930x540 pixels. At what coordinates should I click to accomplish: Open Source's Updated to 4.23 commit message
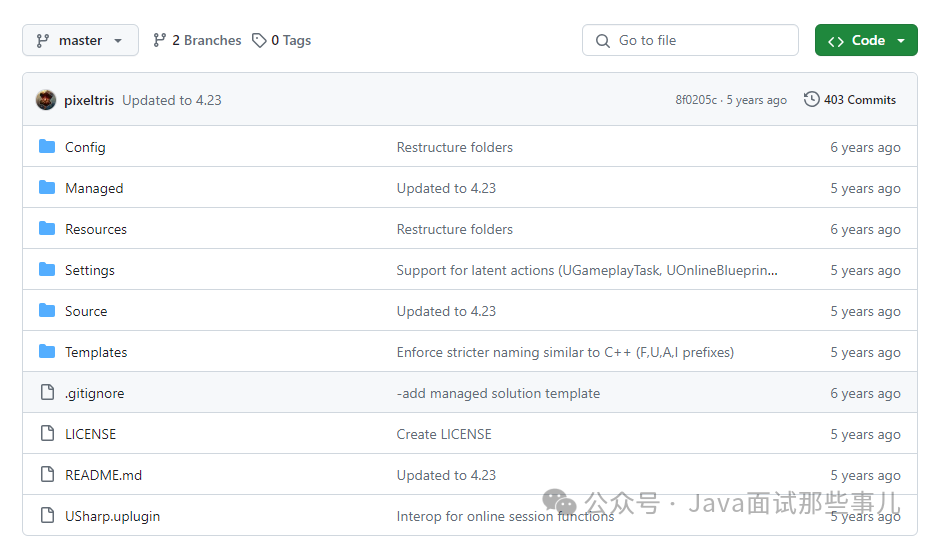pyautogui.click(x=446, y=311)
